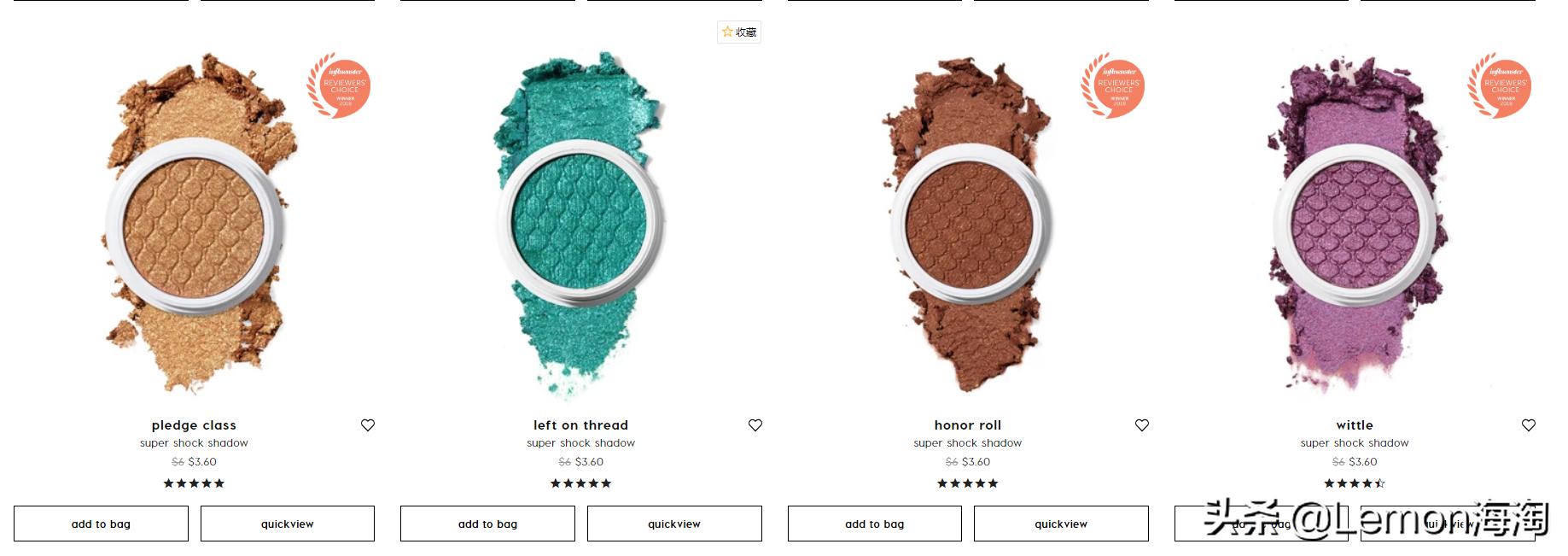The width and height of the screenshot is (1568, 556).
Task: Click Reviewers' Choice badge on pledge class
Action: click(x=339, y=85)
